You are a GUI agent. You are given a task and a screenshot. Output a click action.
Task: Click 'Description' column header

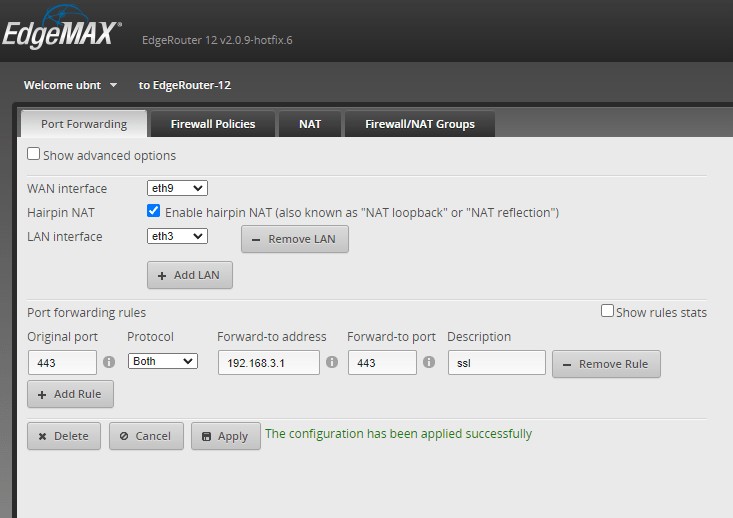click(x=479, y=337)
